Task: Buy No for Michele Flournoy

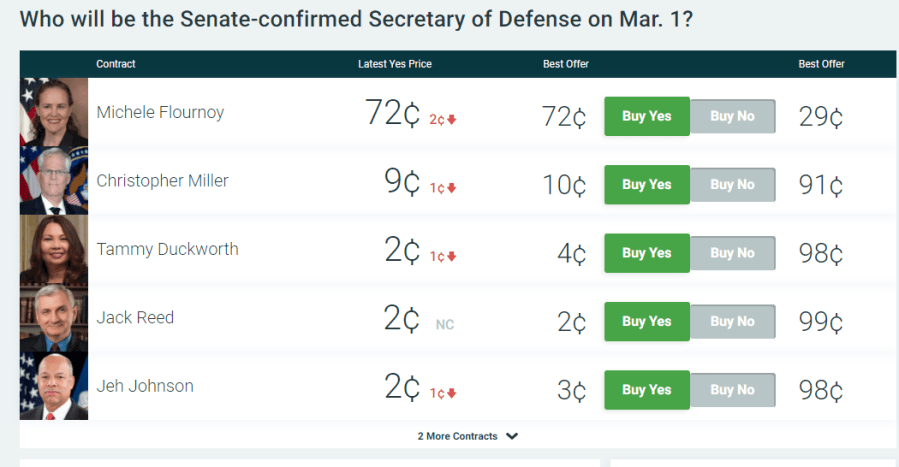Action: pyautogui.click(x=732, y=116)
